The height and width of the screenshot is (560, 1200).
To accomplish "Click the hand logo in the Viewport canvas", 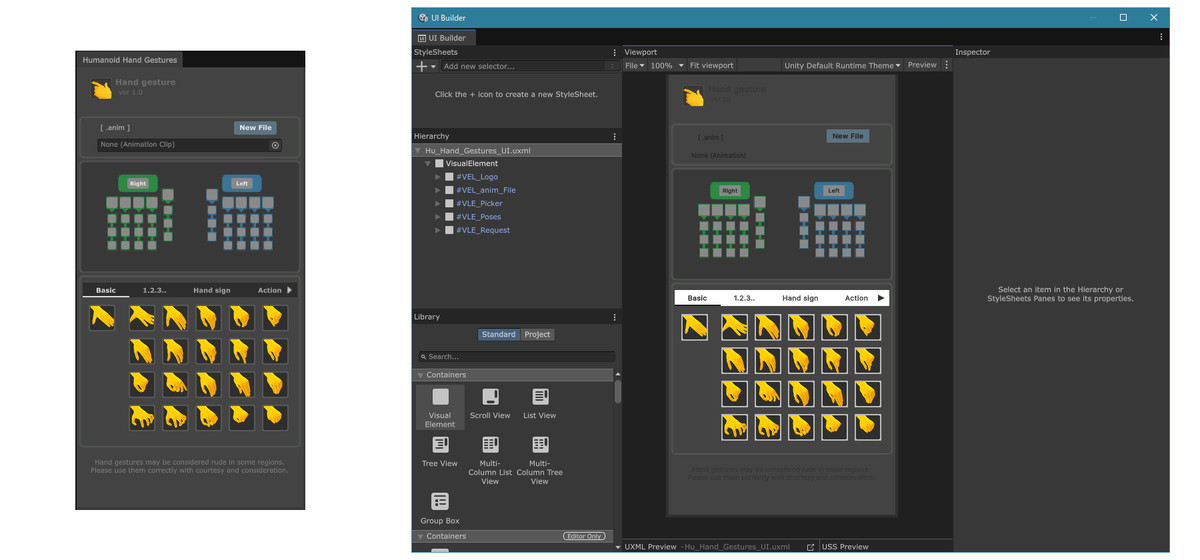I will tap(693, 96).
